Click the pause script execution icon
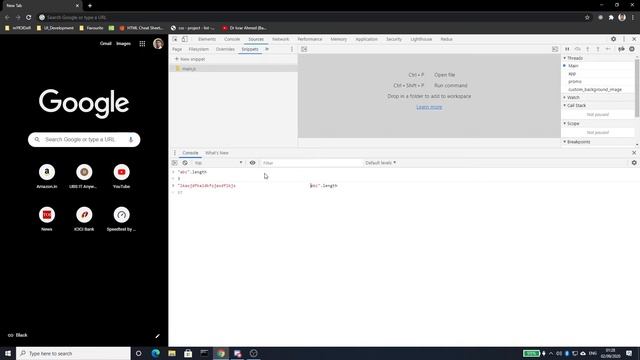 coord(567,49)
